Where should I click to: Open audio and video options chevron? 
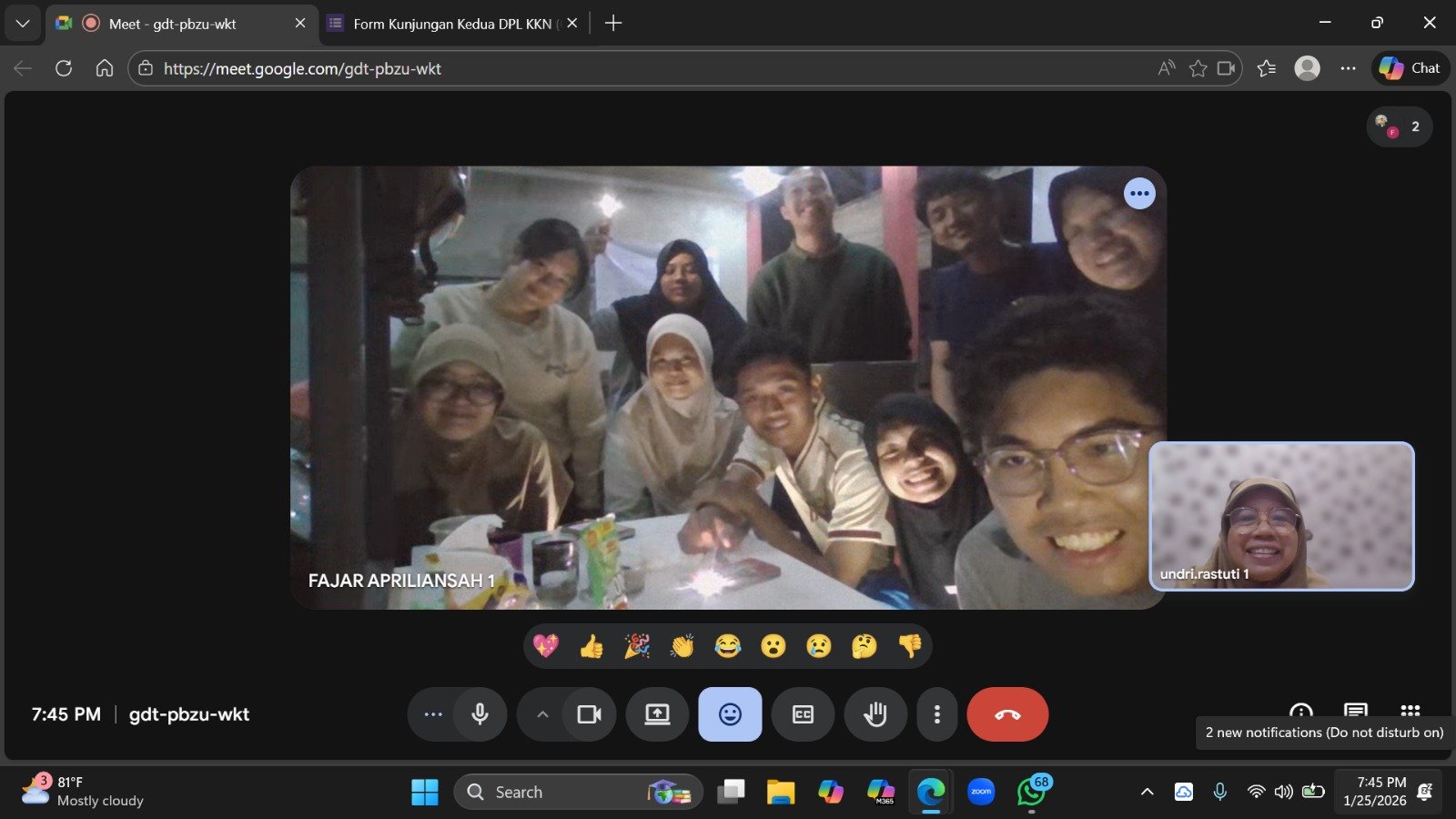(x=541, y=714)
